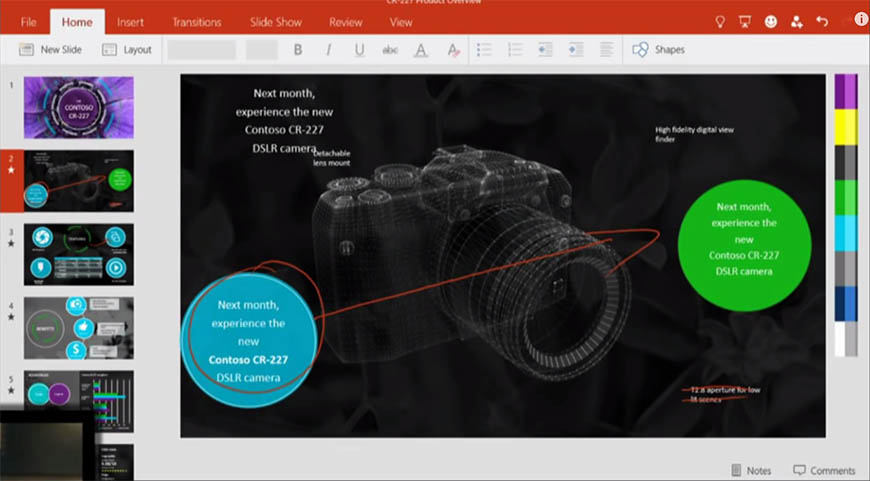Add a New Slide
Image resolution: width=870 pixels, height=481 pixels.
pos(50,49)
